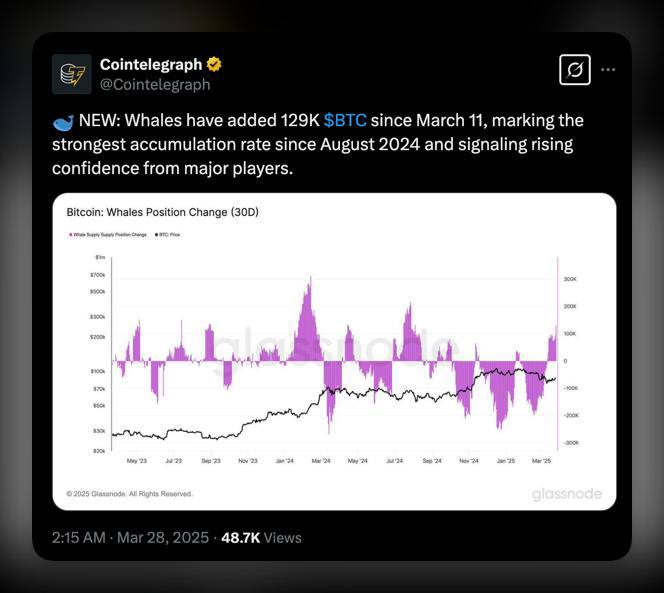664x593 pixels.
Task: Click the Bitcoin: Whales Position Change chart title
Action: 163,212
